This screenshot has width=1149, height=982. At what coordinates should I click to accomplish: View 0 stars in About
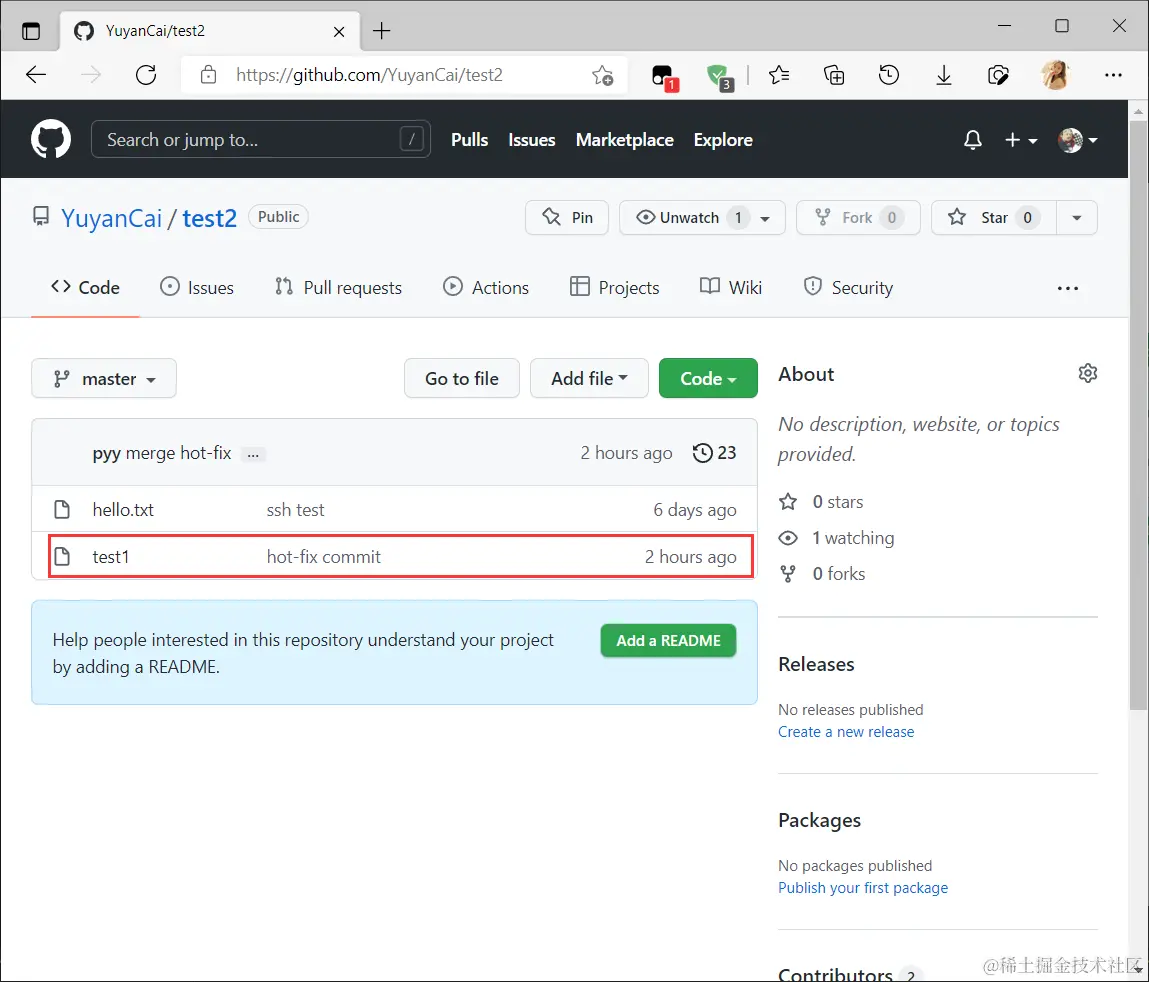tap(821, 502)
